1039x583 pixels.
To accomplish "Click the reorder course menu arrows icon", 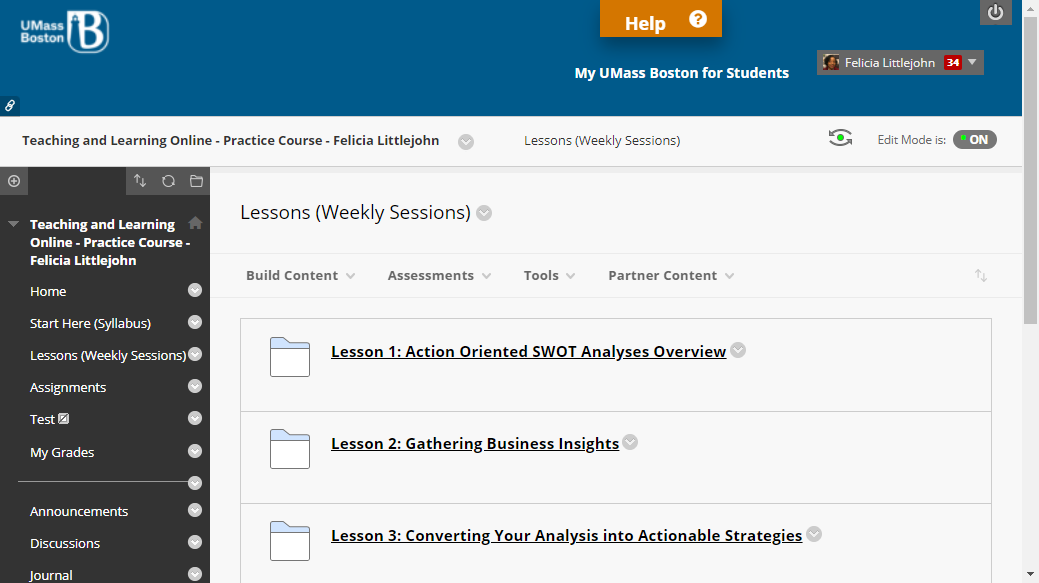I will coord(140,181).
